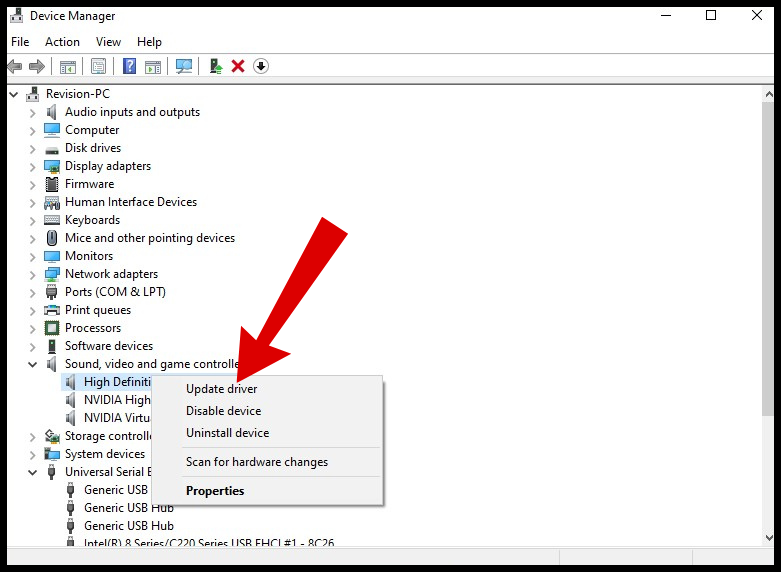The width and height of the screenshot is (781, 572).
Task: Click the Device Manager title bar icon
Action: (16, 16)
